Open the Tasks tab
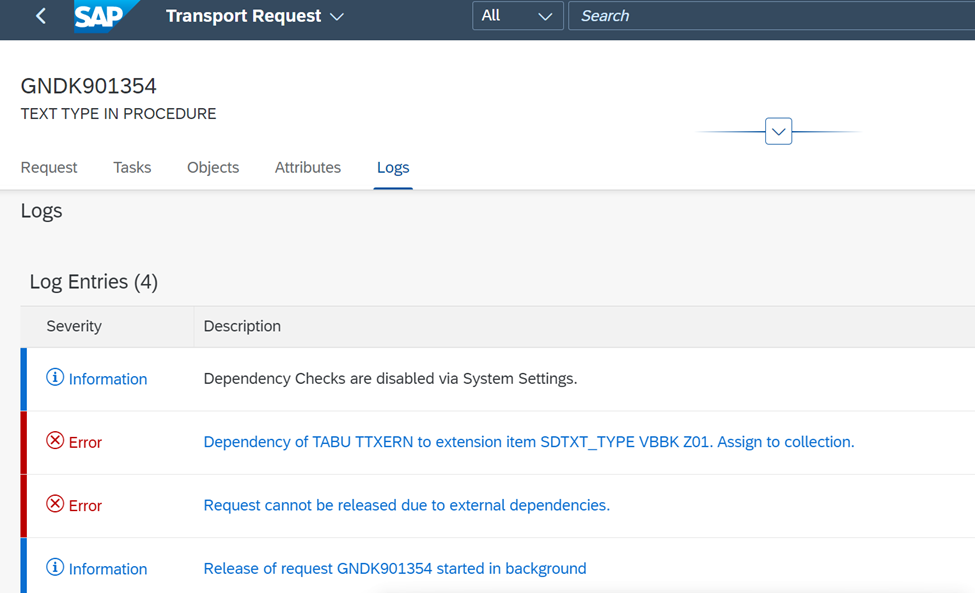The width and height of the screenshot is (975, 593). [132, 167]
